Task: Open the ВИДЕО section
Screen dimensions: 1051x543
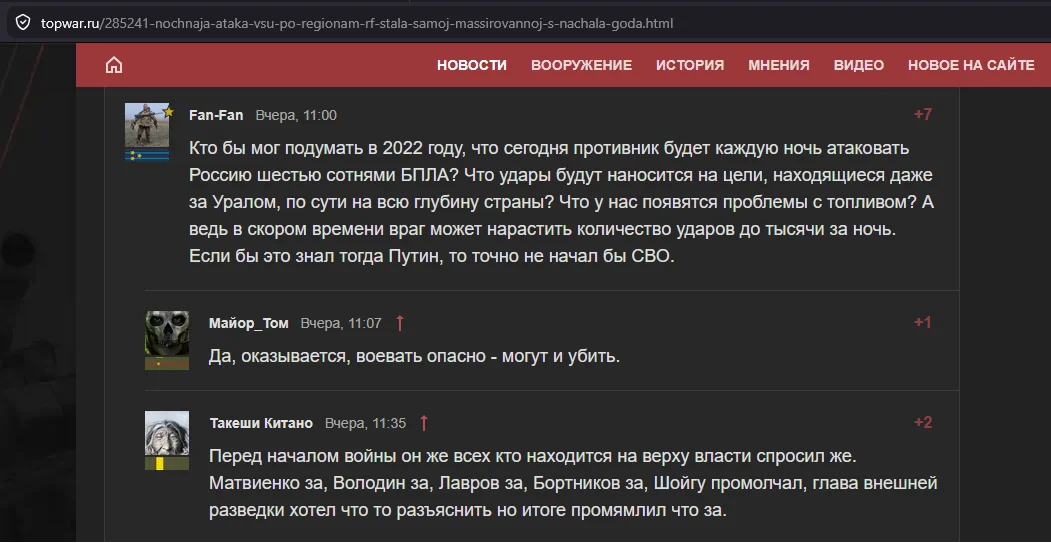Action: point(859,65)
